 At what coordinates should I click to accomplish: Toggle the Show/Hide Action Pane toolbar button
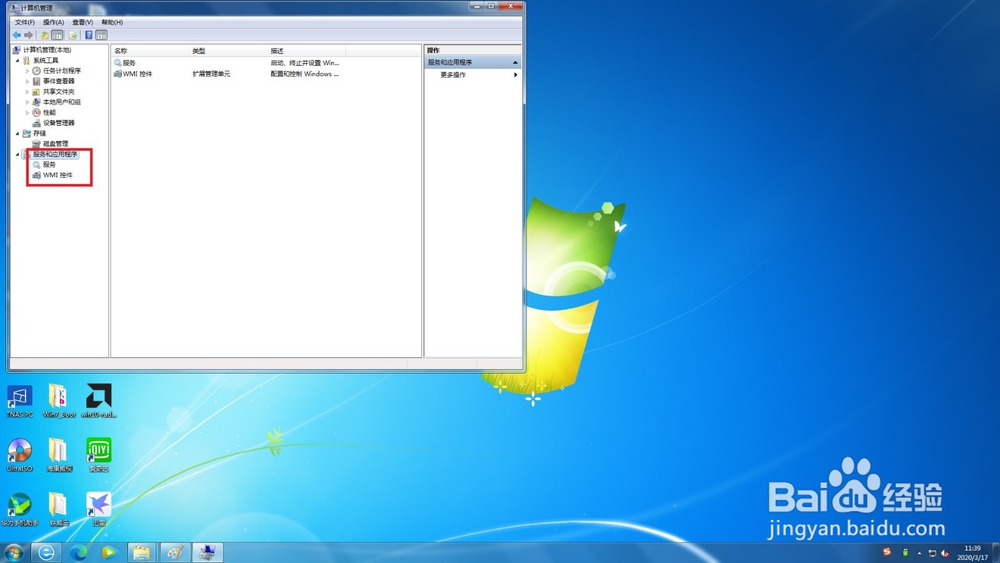[x=101, y=35]
